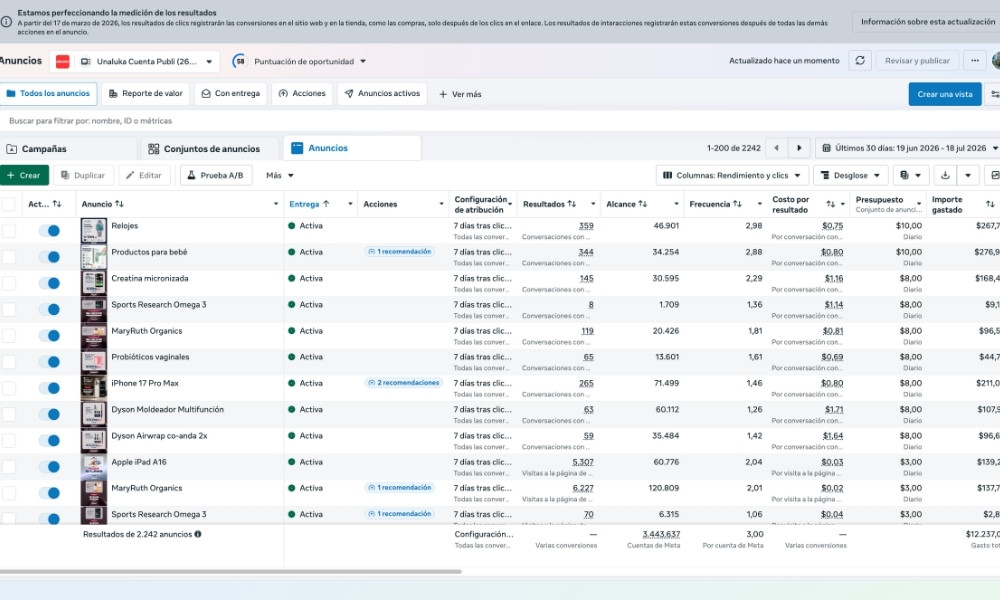The width and height of the screenshot is (1000, 600).
Task: Click the refresh data icon
Action: click(x=860, y=61)
